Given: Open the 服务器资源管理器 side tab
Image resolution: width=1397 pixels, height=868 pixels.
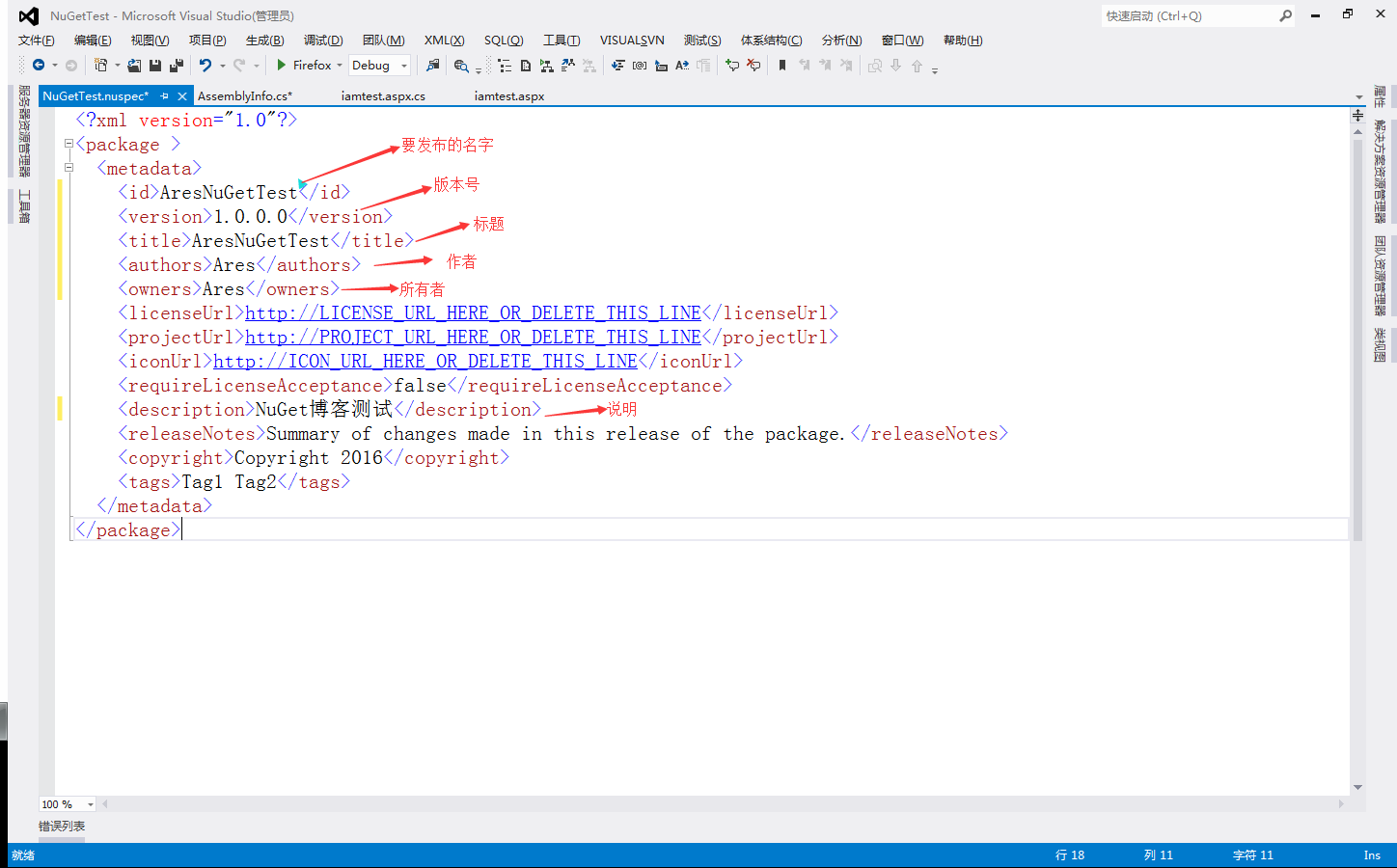Looking at the screenshot, I should (24, 131).
